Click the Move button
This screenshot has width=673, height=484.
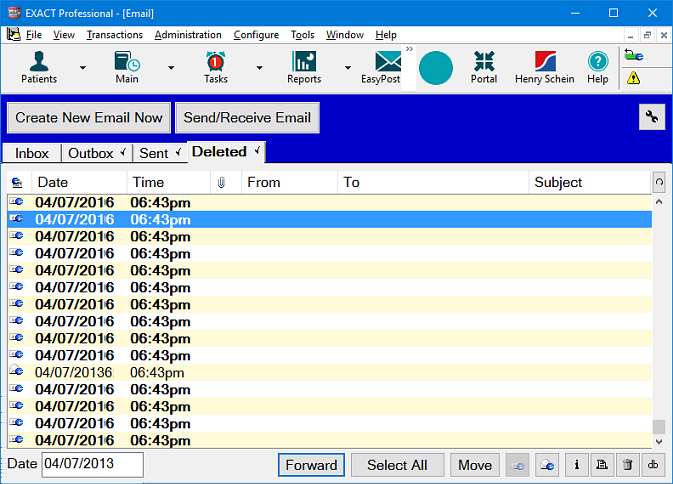(x=475, y=465)
